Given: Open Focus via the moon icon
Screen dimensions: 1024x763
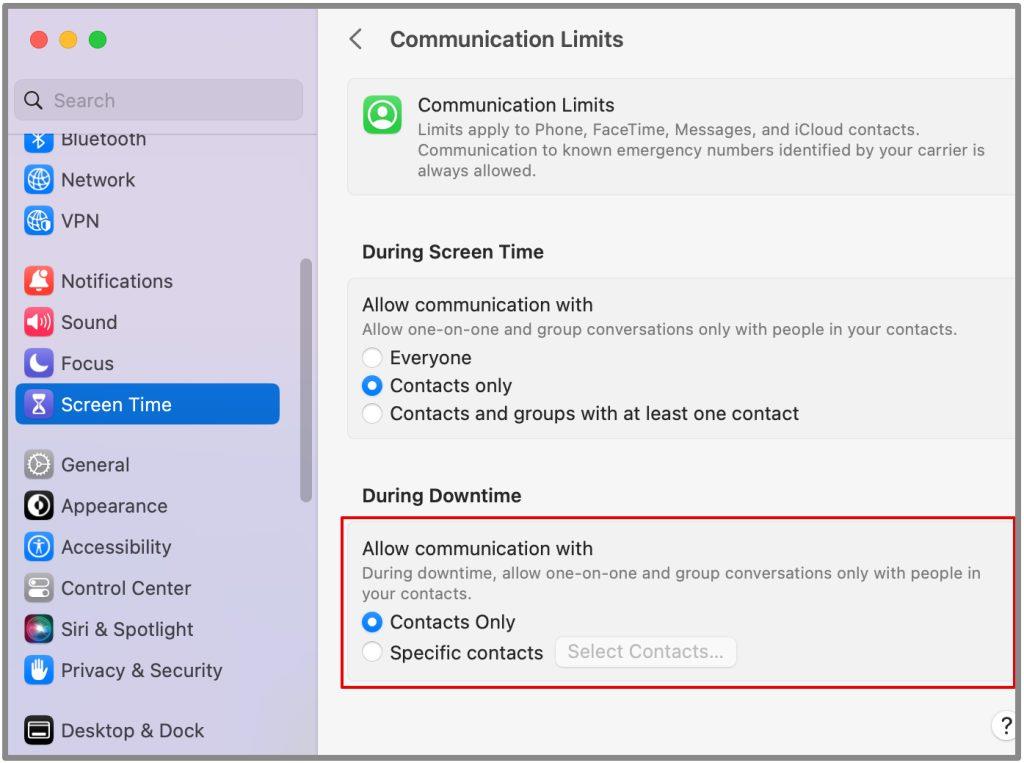Looking at the screenshot, I should point(39,363).
